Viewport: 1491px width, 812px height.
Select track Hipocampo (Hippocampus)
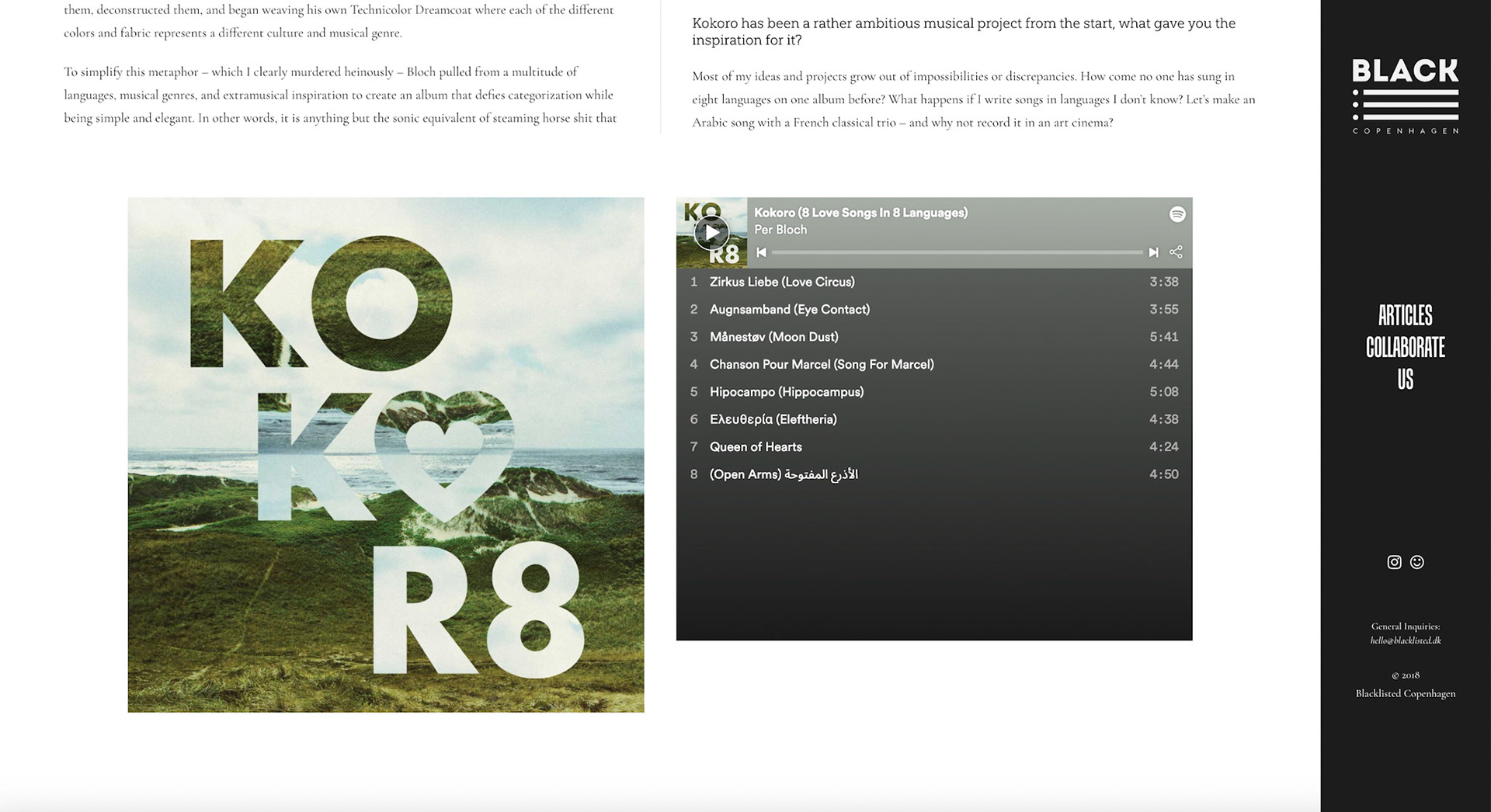pyautogui.click(x=934, y=392)
